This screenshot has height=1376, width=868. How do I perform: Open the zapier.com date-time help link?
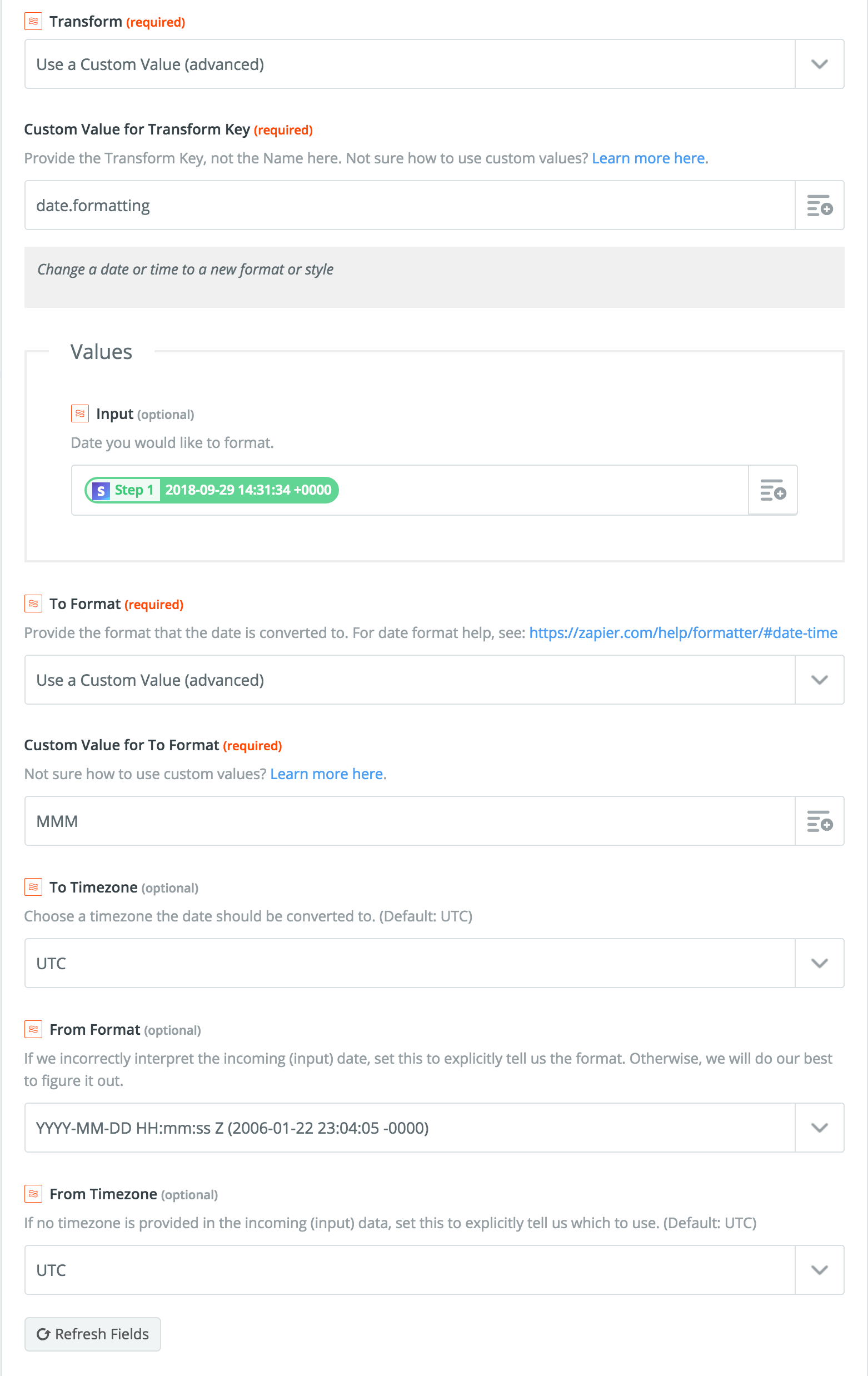[683, 632]
